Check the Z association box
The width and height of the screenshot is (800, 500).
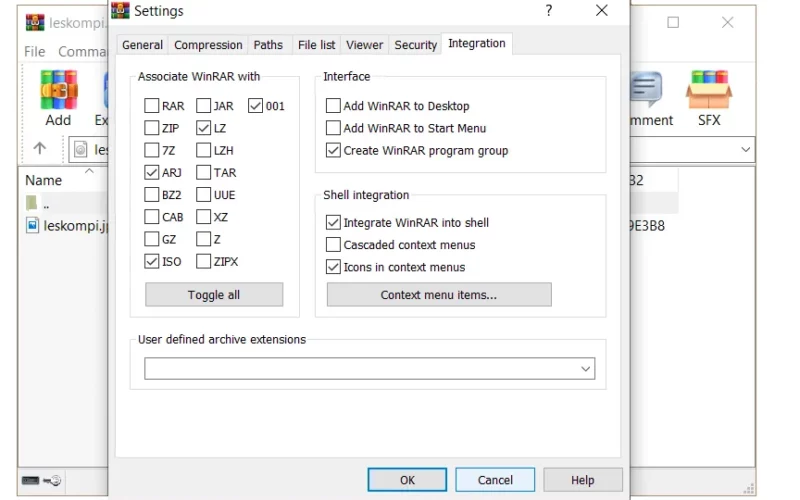(203, 239)
